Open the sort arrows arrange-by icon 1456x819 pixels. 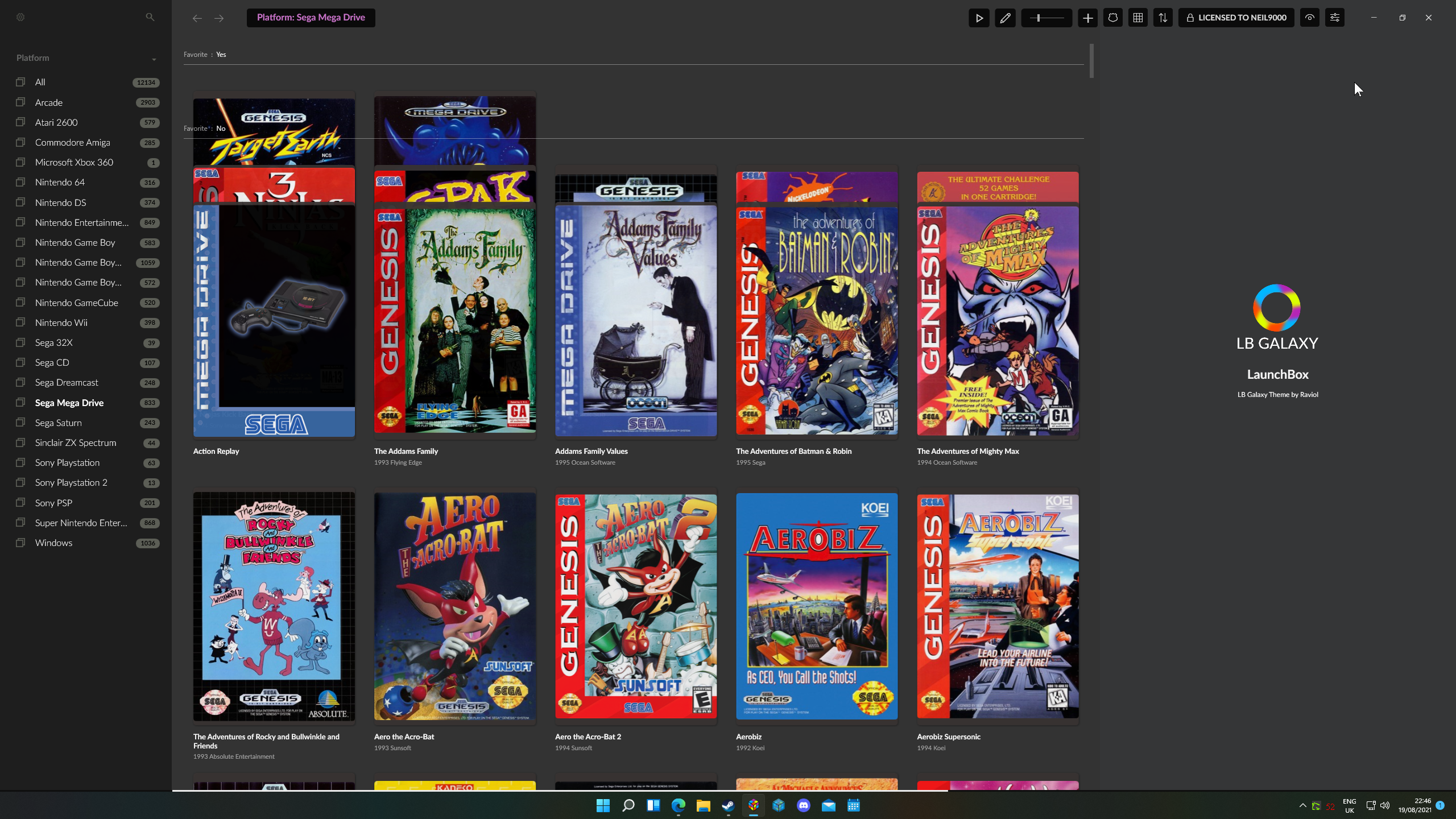tap(1163, 18)
